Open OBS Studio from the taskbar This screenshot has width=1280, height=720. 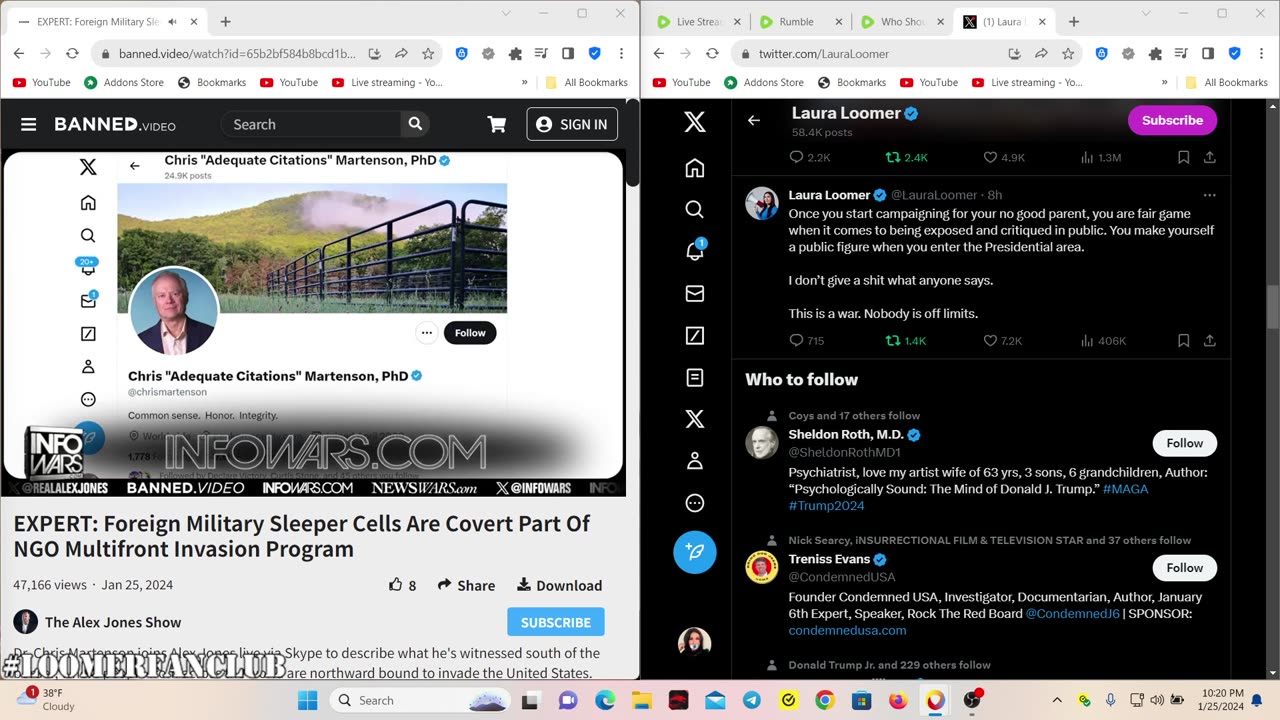971,700
